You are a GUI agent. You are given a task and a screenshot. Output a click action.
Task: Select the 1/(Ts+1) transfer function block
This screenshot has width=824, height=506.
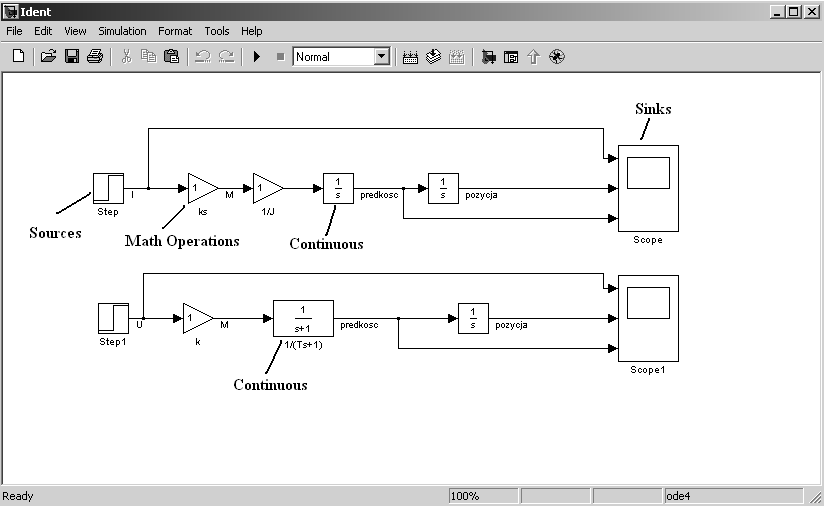(303, 319)
